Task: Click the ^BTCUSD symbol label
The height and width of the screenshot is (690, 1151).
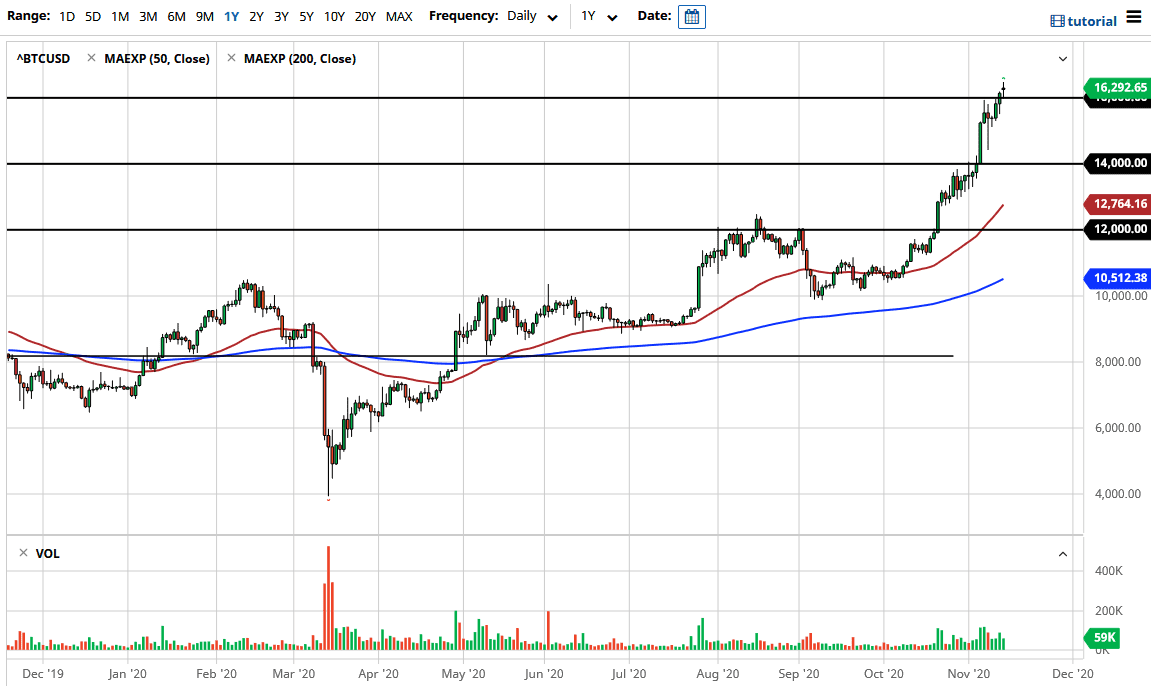Action: [42, 58]
